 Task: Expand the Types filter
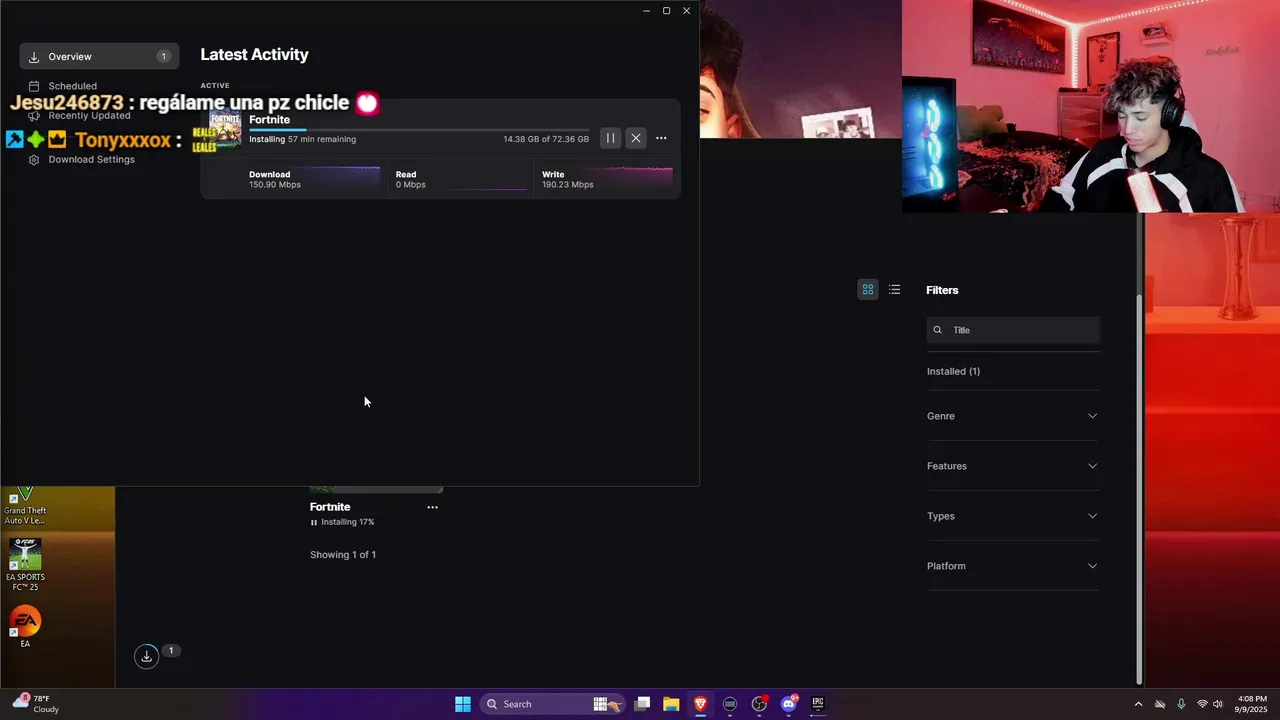[1013, 516]
